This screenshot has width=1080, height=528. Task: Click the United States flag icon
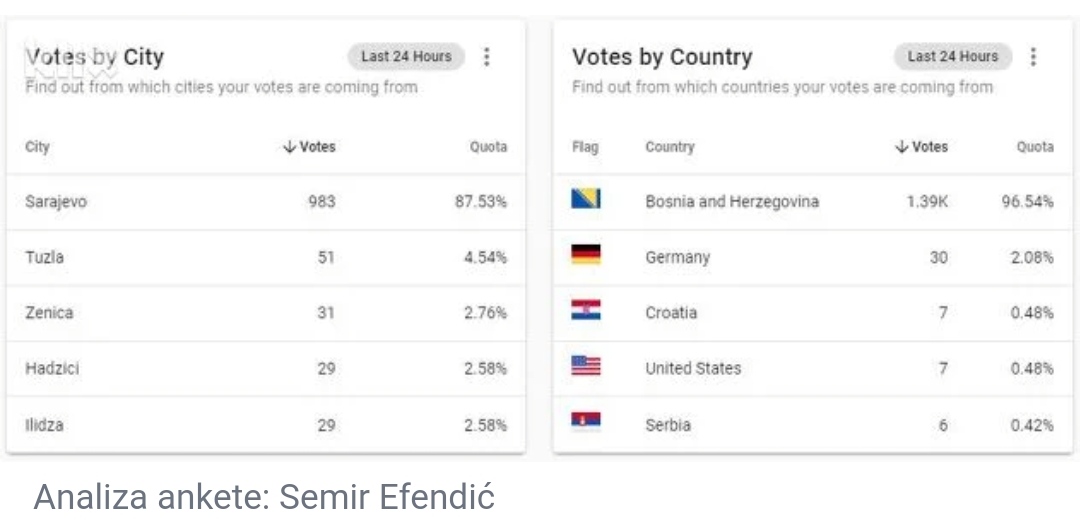click(585, 366)
